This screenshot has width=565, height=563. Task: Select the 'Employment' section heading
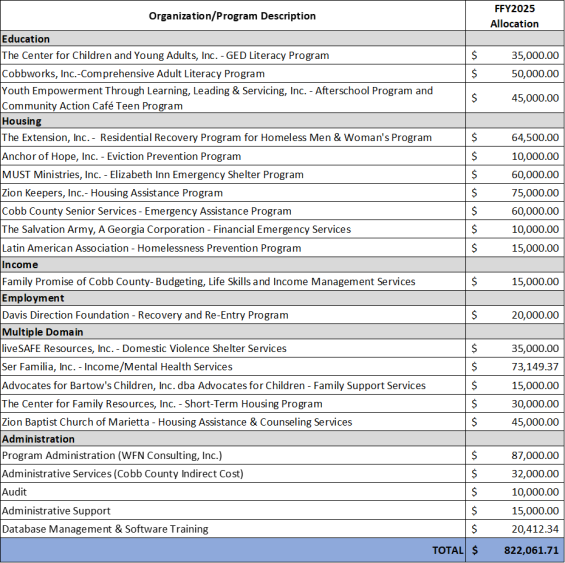[33, 298]
